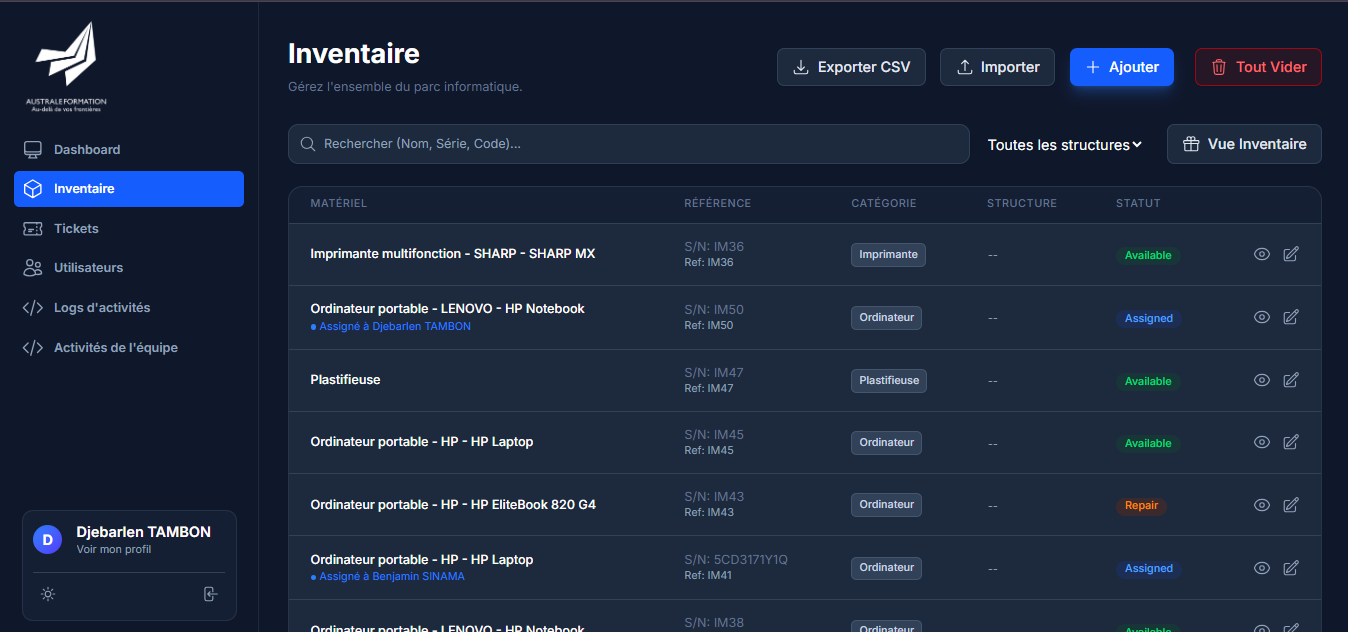The image size is (1348, 632).
Task: Edit the HP Laptop IM45 item
Action: 1291,442
